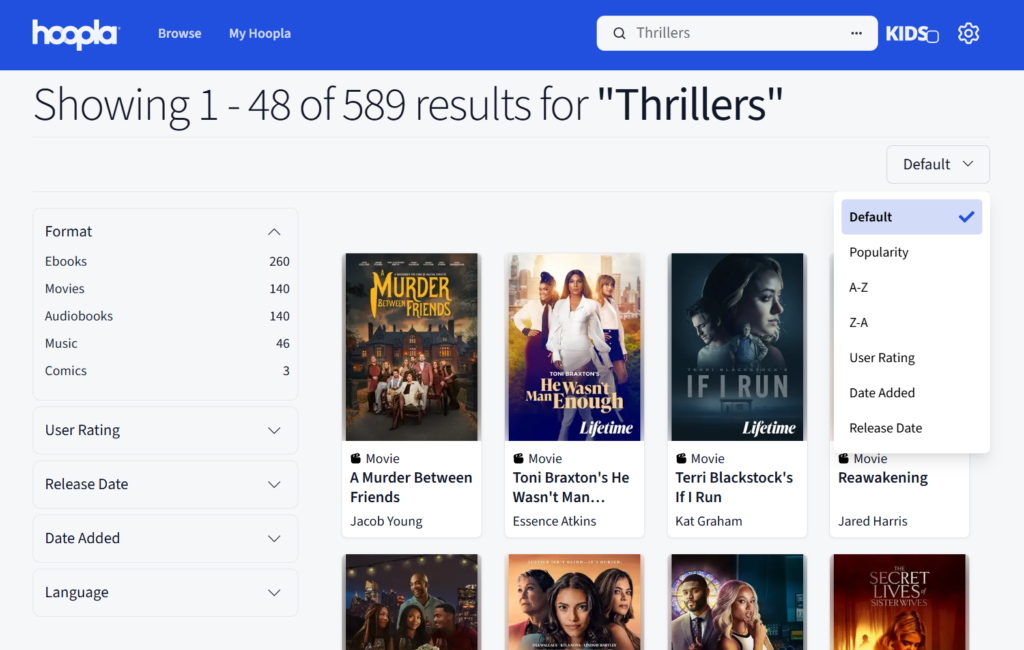This screenshot has width=1024, height=650.
Task: Expand the Release Date filter
Action: point(274,484)
